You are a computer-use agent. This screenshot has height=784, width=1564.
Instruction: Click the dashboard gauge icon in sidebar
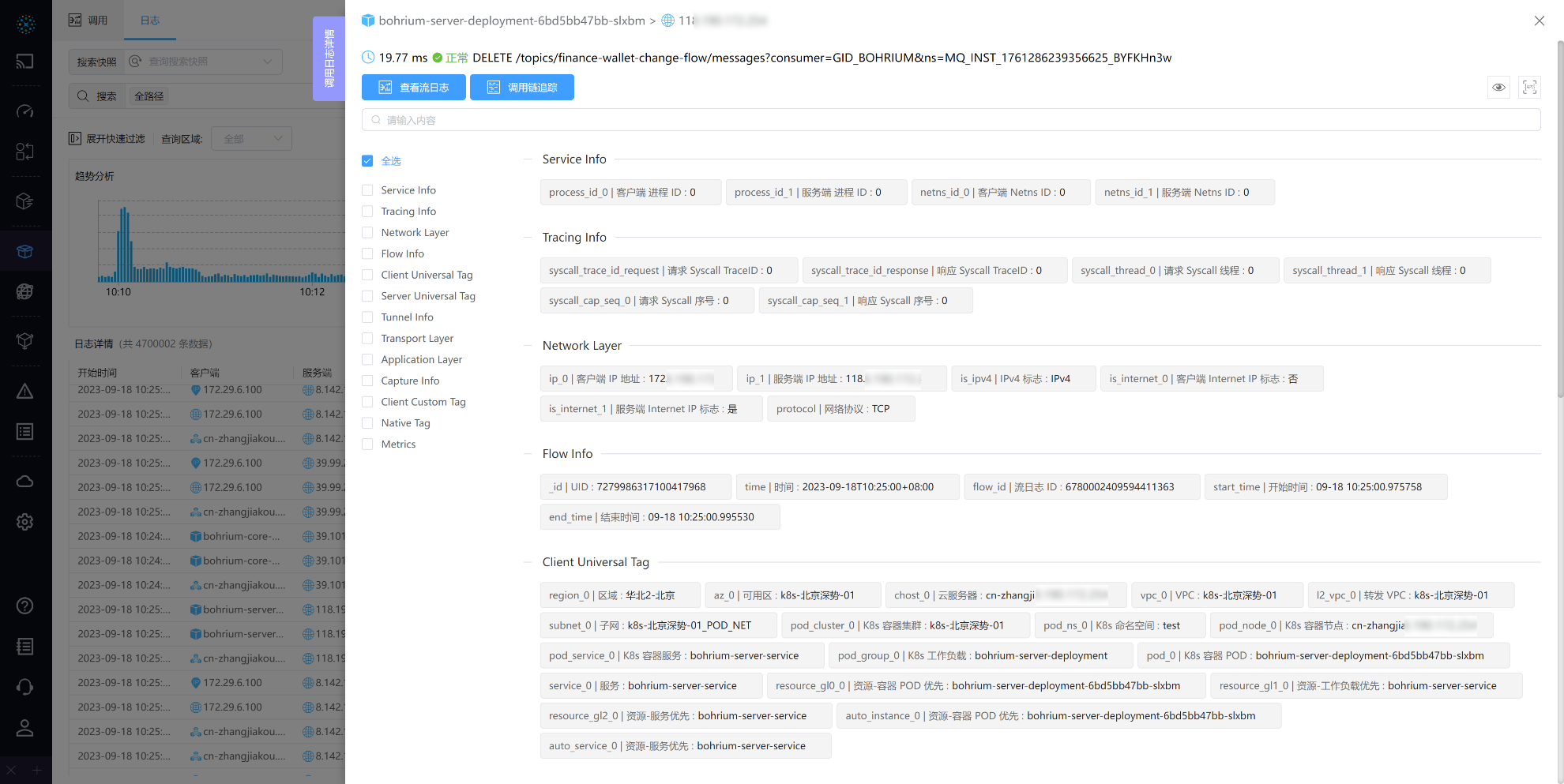25,111
